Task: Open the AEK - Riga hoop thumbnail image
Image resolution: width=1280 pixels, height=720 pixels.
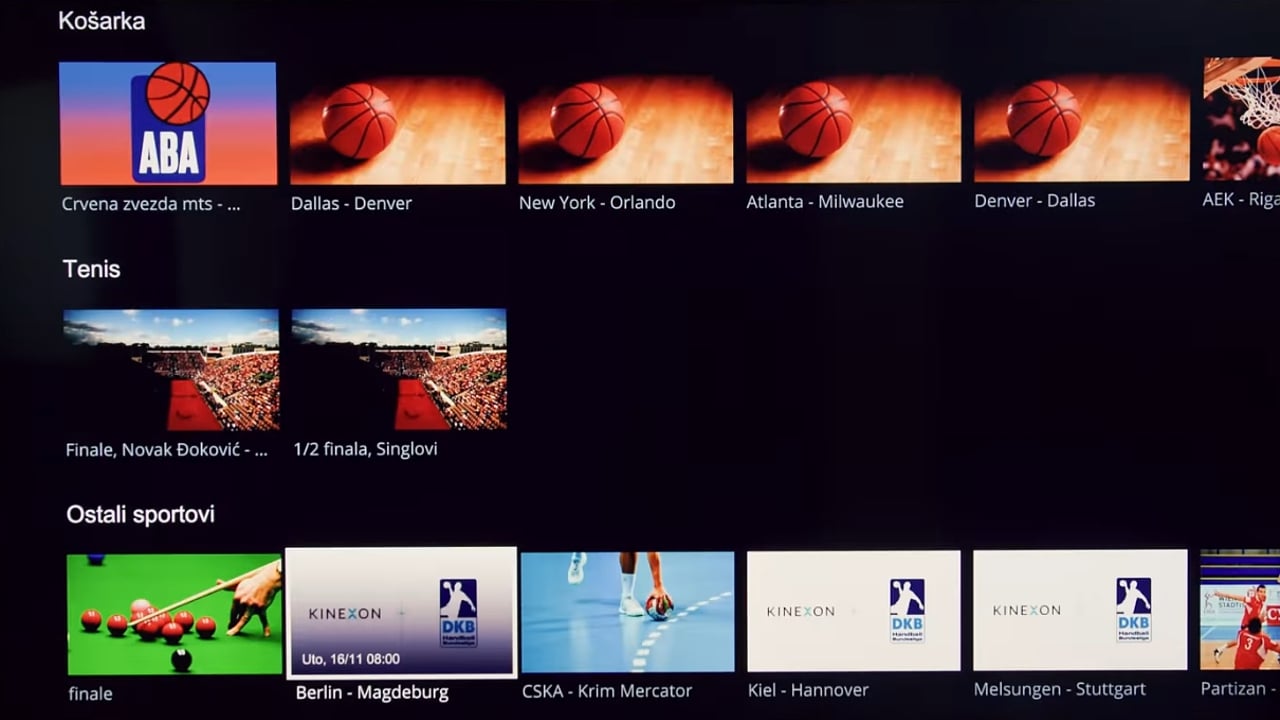Action: point(1241,118)
